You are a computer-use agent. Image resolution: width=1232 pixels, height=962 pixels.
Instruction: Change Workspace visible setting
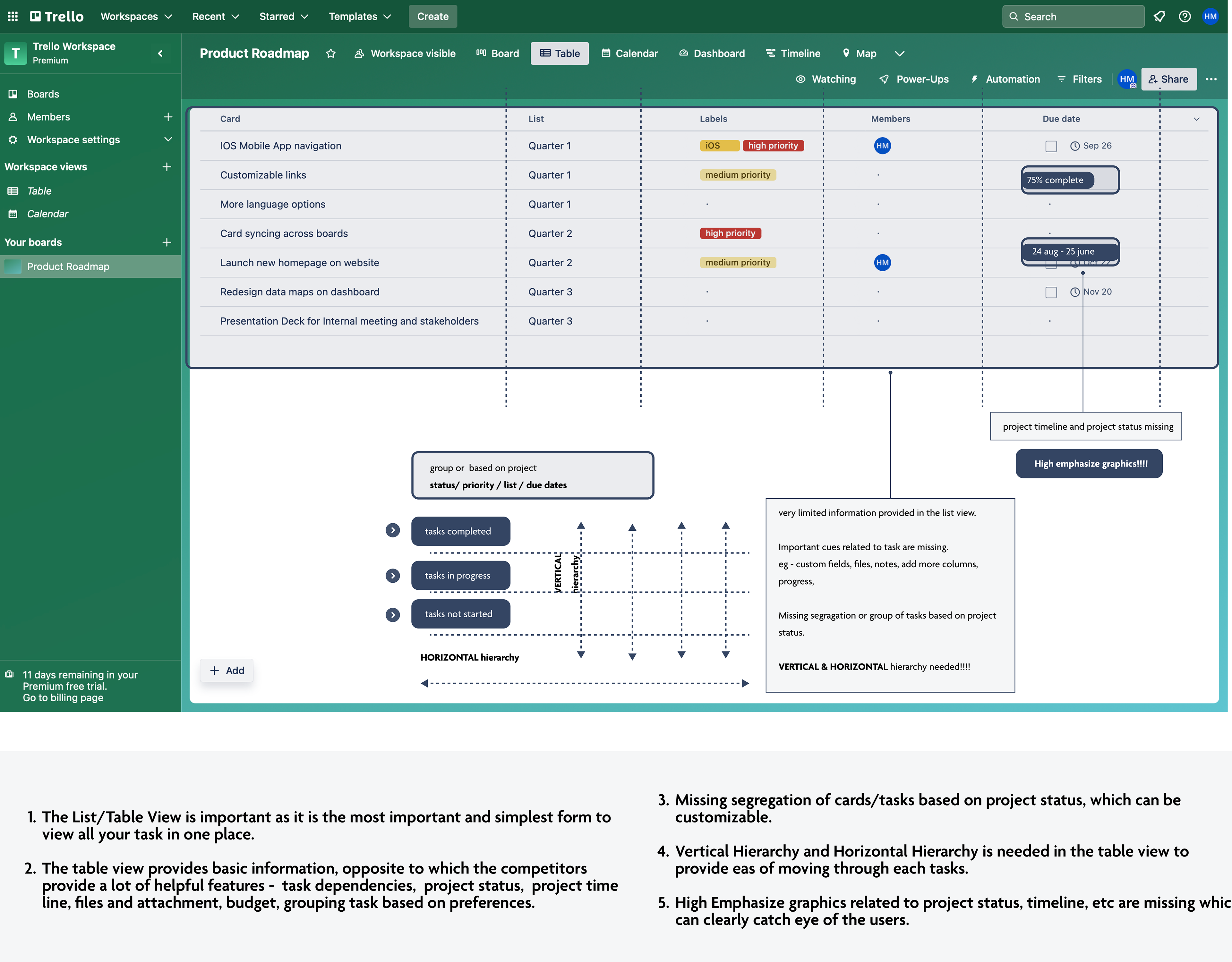pos(405,54)
